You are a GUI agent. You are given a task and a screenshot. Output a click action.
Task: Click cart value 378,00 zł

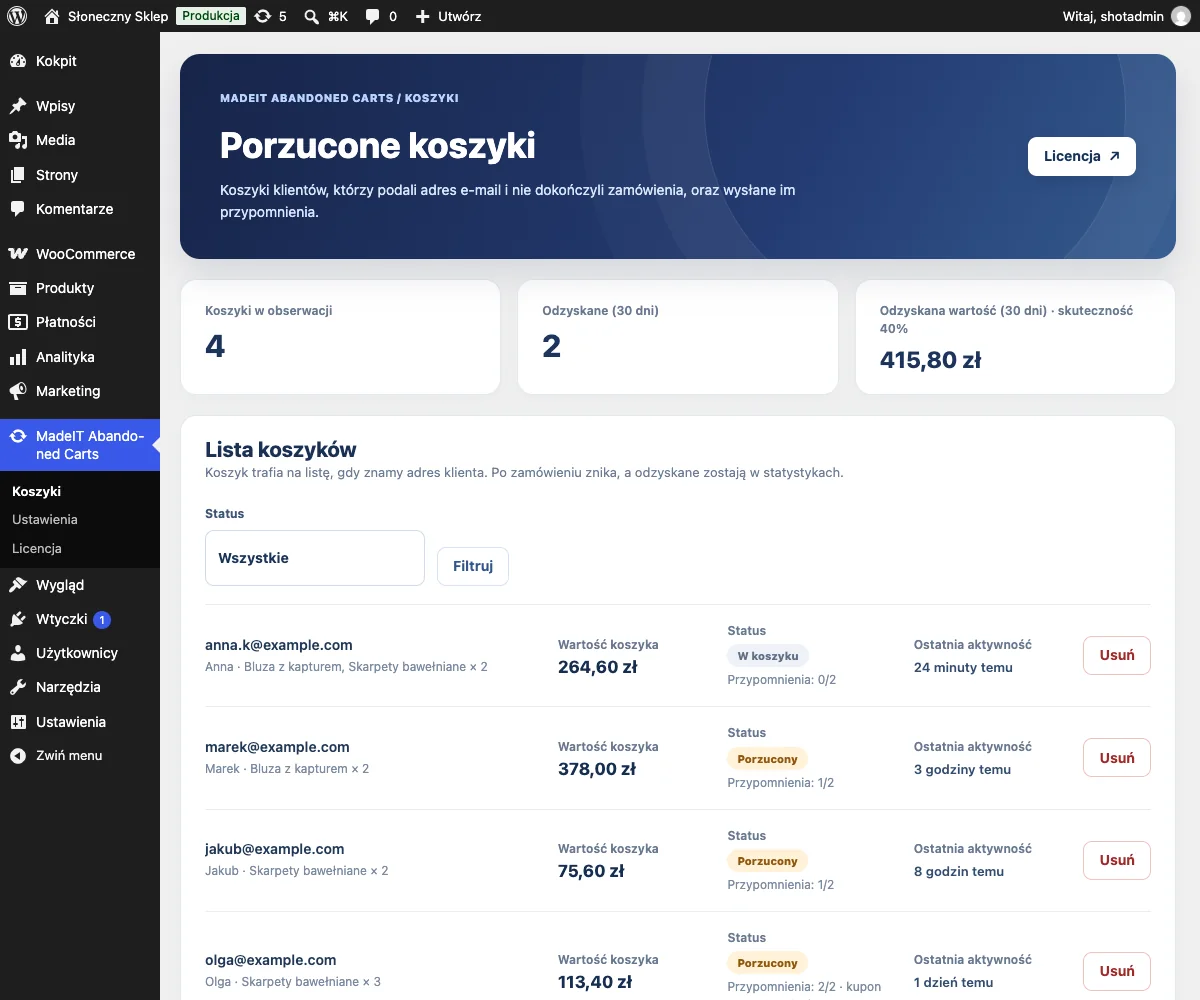[597, 769]
